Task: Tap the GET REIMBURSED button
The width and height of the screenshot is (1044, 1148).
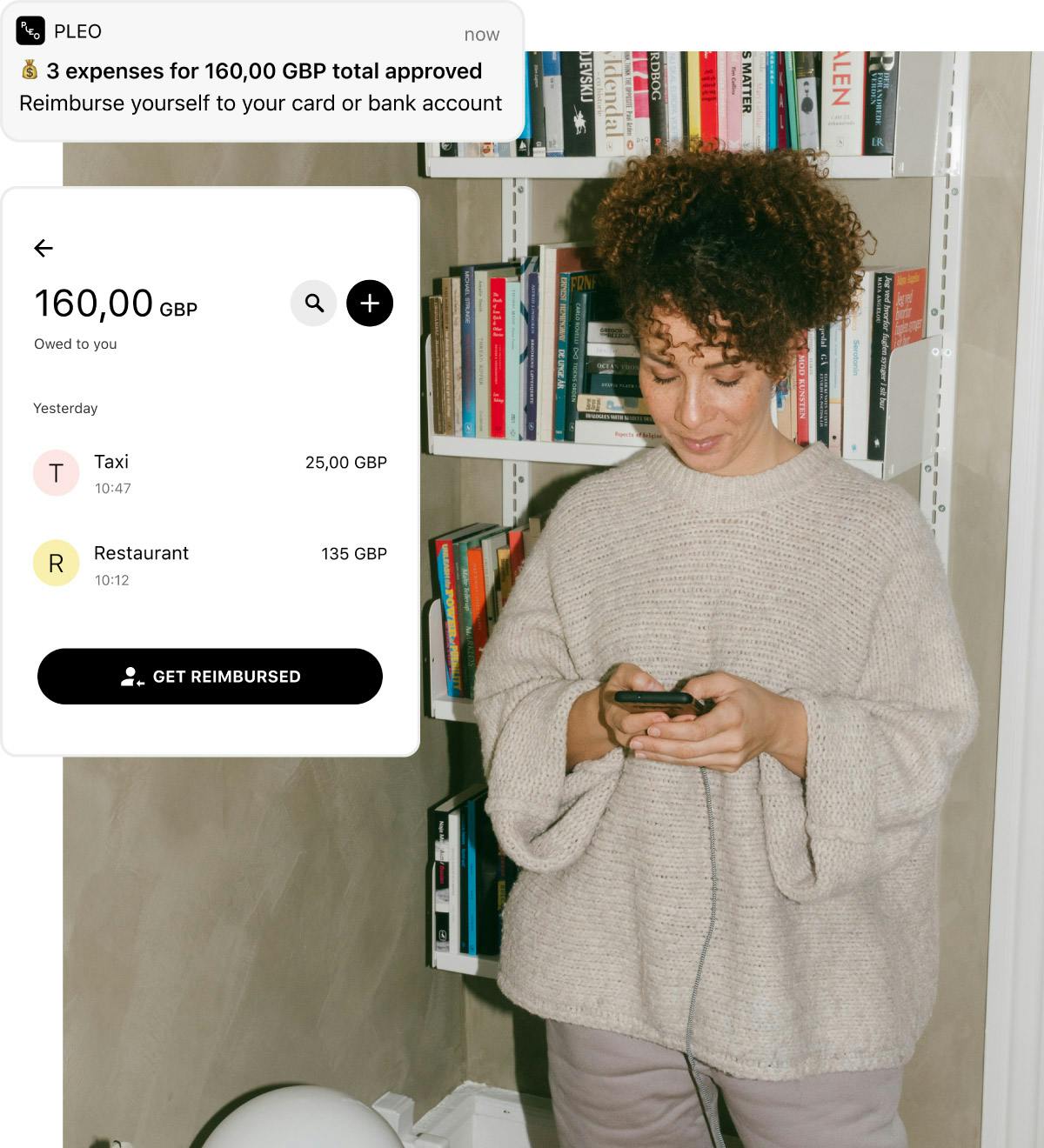Action: tap(210, 676)
